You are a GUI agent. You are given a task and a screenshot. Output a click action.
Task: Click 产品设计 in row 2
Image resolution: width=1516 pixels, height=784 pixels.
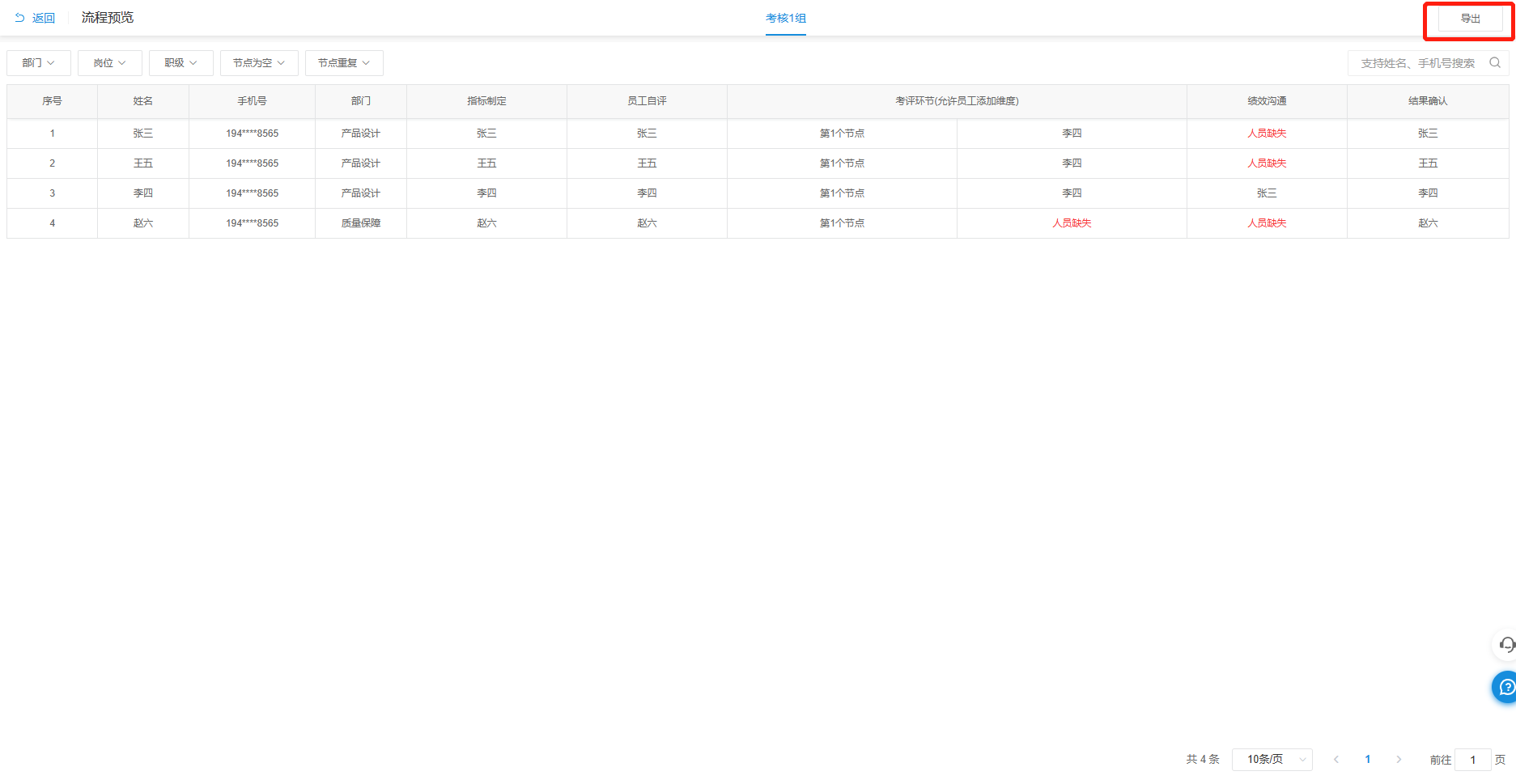361,163
